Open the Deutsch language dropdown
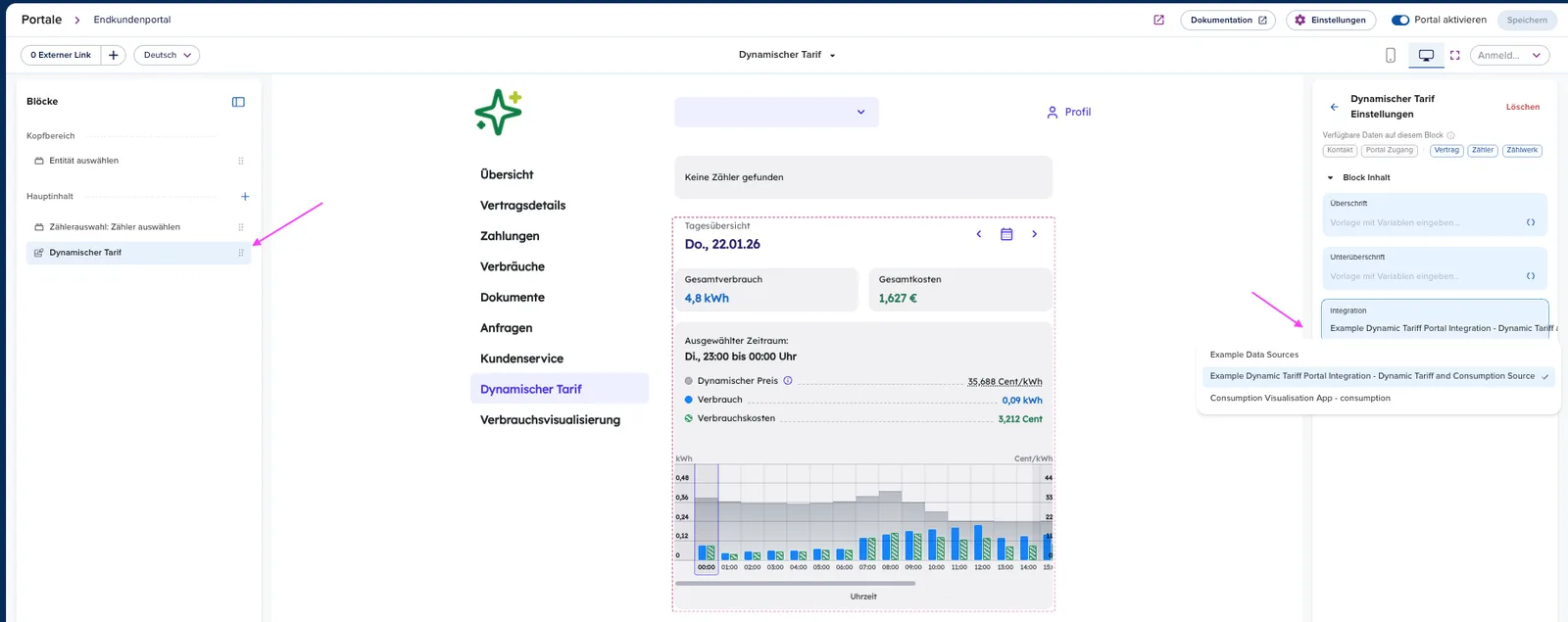The image size is (1568, 622). click(x=167, y=55)
